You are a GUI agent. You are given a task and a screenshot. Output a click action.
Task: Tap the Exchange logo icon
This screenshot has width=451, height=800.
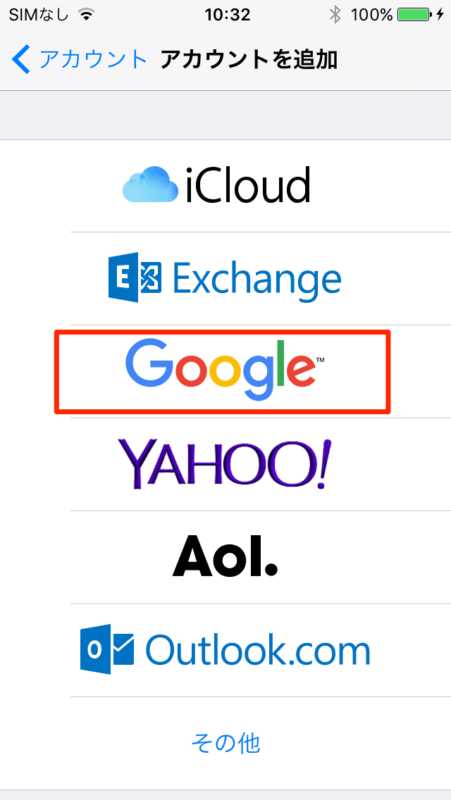coord(135,277)
